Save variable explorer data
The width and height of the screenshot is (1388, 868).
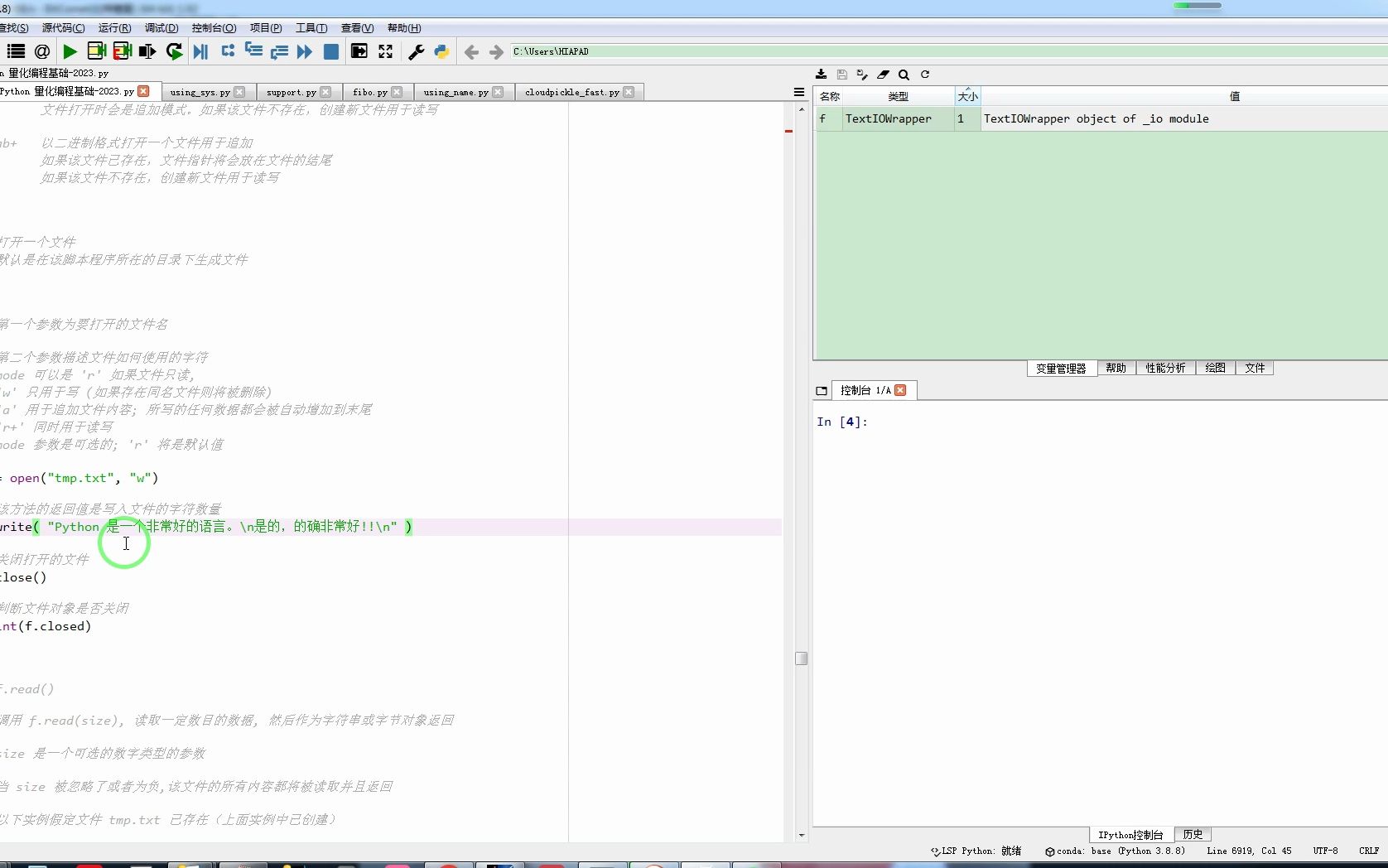[x=841, y=74]
